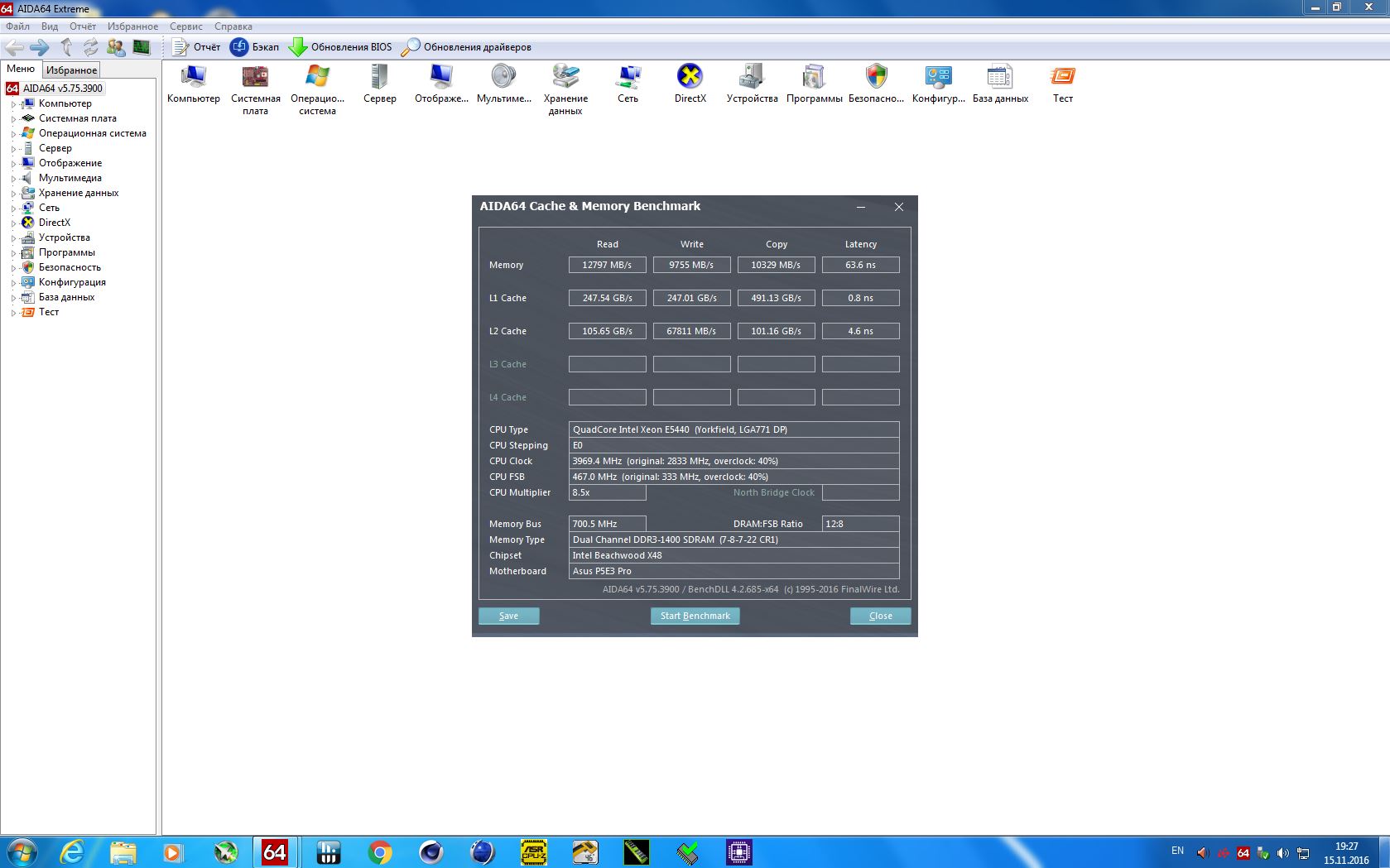
Task: Open the large Сеть category icon
Action: (628, 84)
